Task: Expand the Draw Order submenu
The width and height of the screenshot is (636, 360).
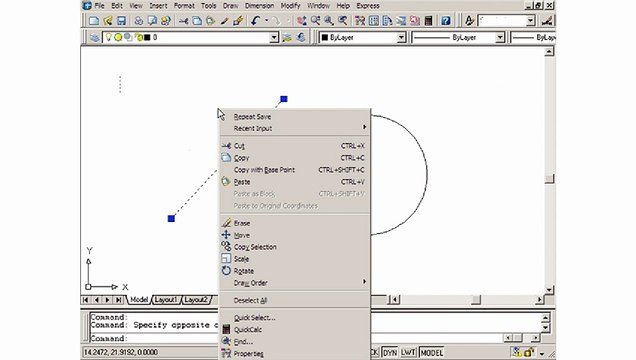Action: [294, 283]
